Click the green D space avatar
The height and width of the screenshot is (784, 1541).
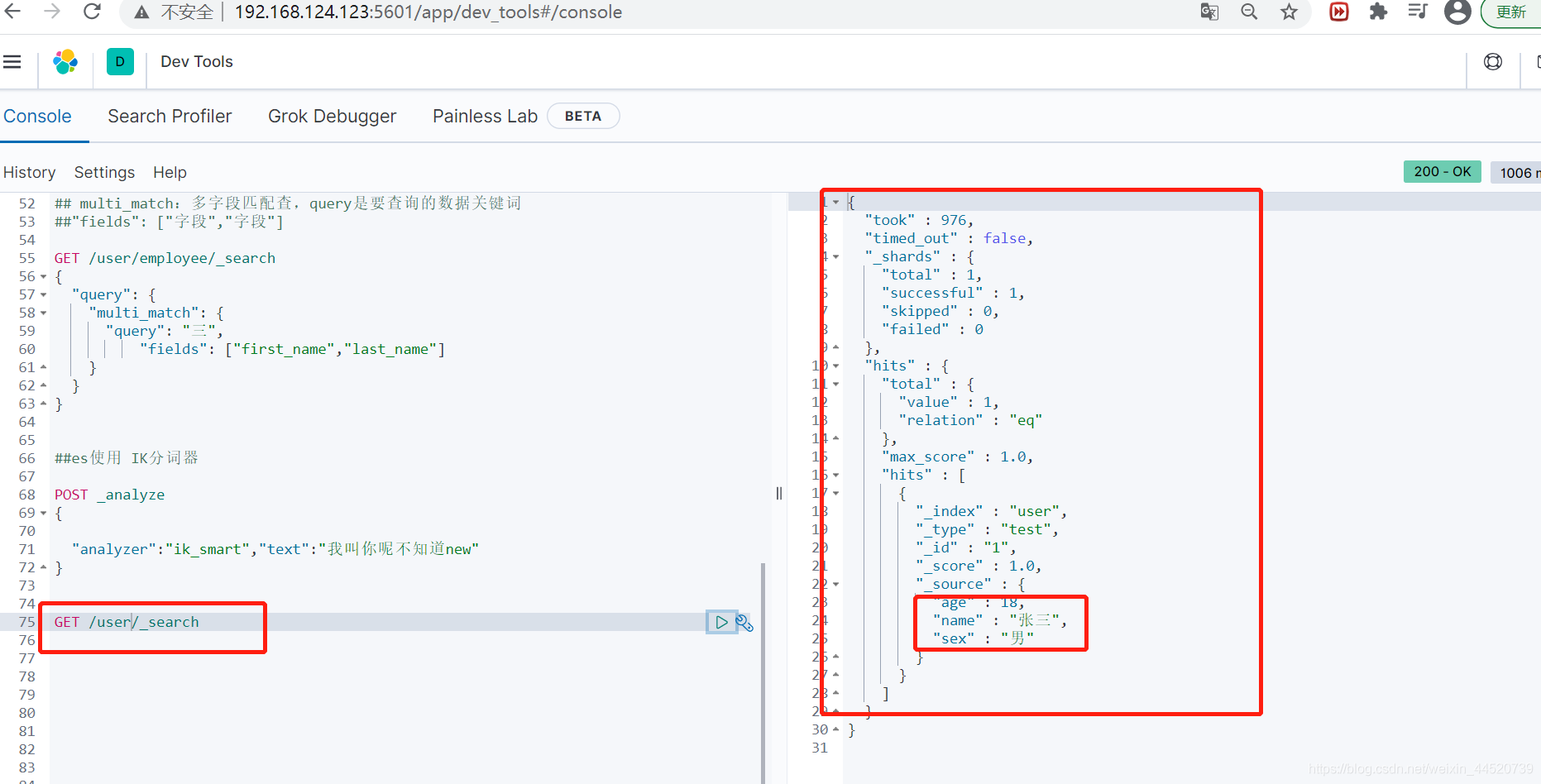pyautogui.click(x=120, y=62)
